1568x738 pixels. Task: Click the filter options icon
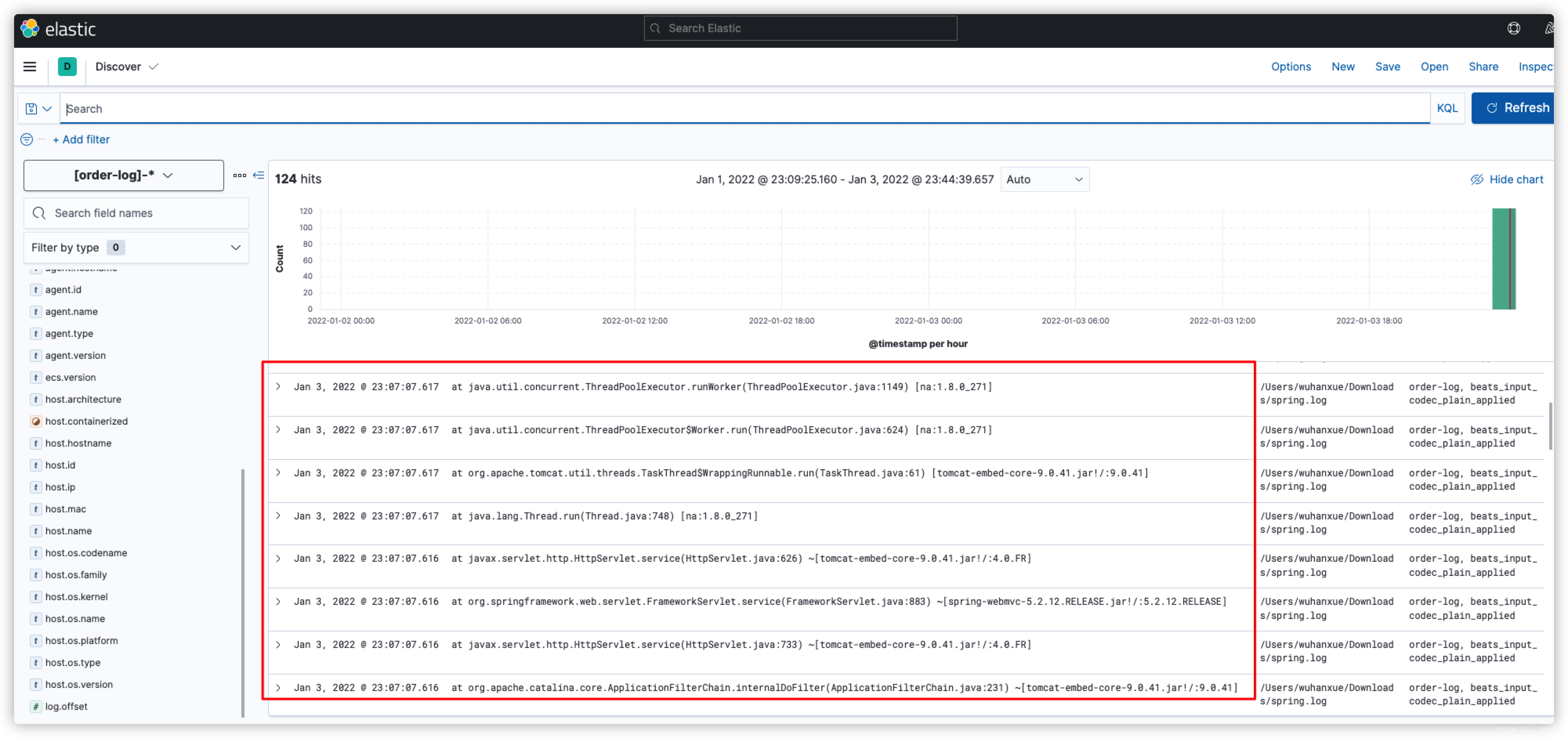tap(26, 139)
